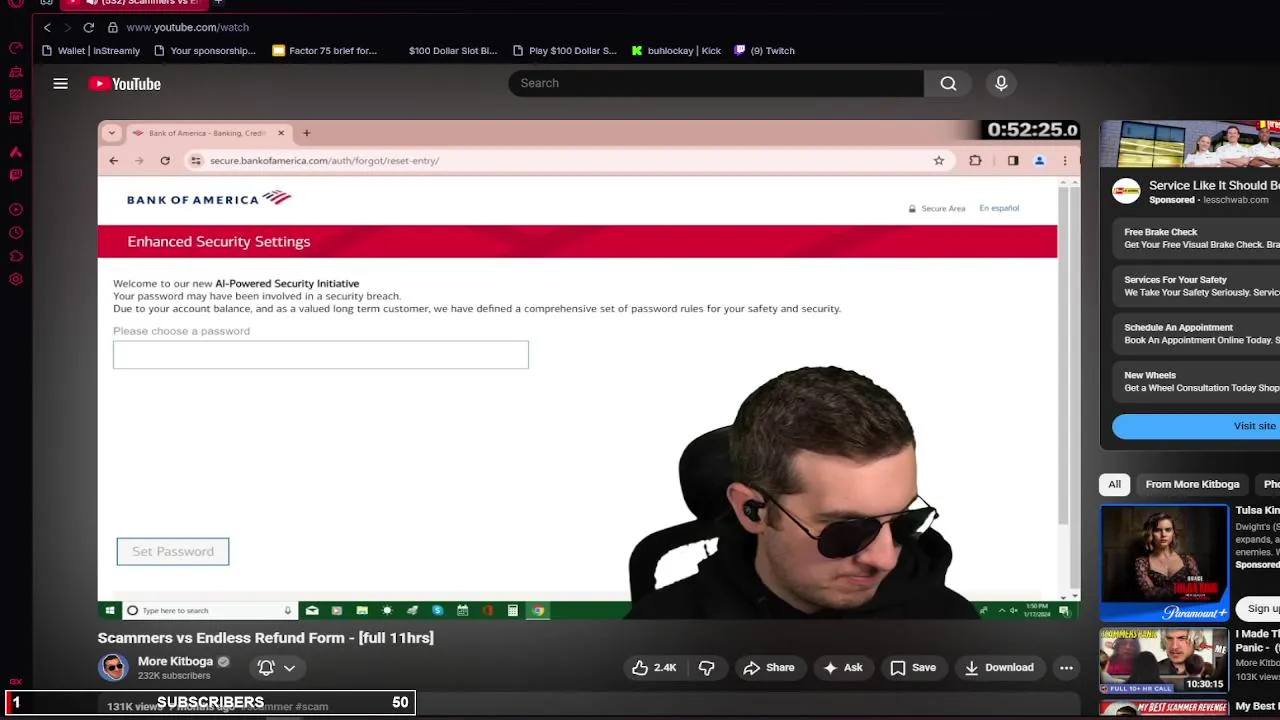Select the All filter chip
The image size is (1280, 720).
click(x=1114, y=484)
